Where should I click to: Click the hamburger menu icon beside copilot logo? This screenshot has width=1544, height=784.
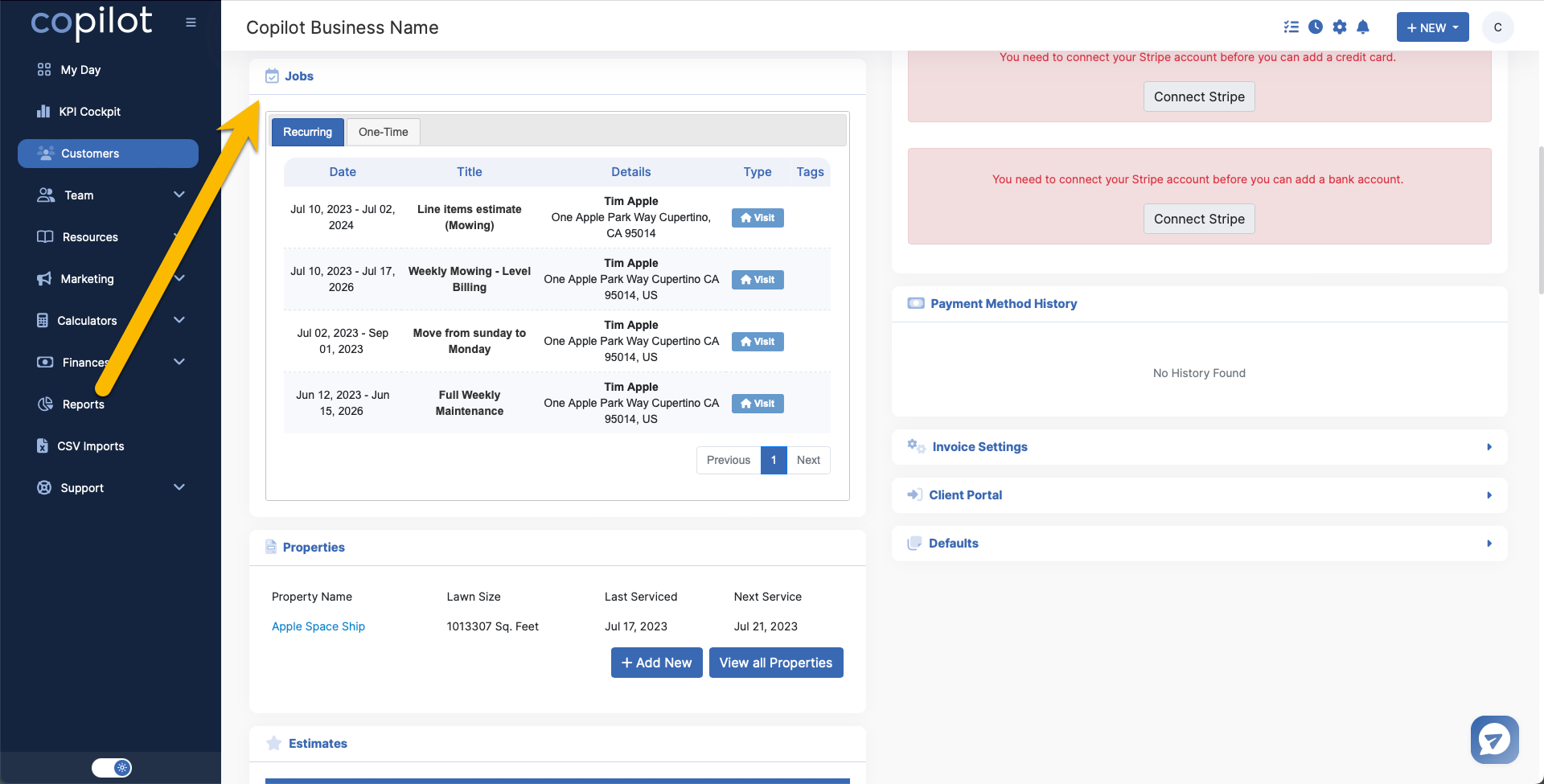[x=191, y=23]
